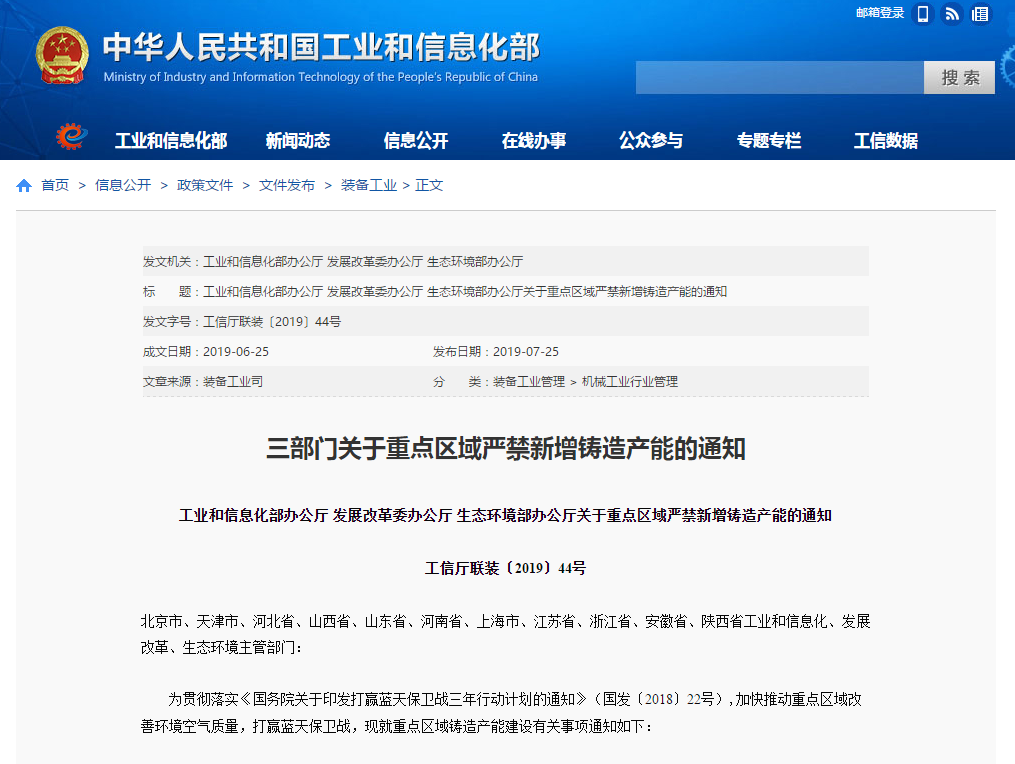Click into the site search field
This screenshot has height=764, width=1015.
point(779,78)
